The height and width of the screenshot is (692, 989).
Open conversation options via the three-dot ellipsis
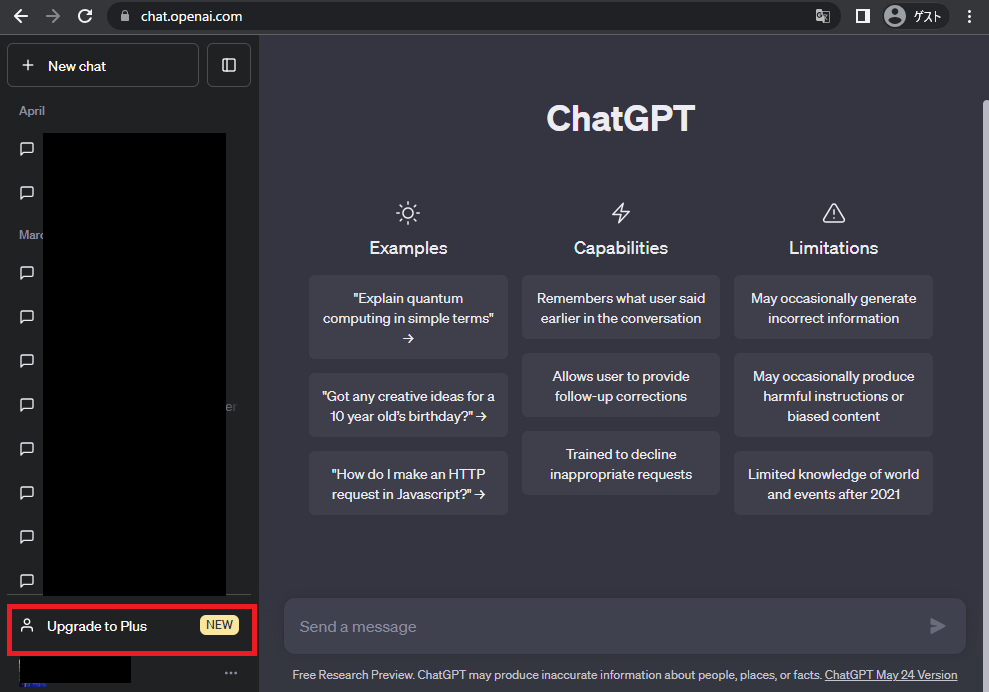coord(231,672)
